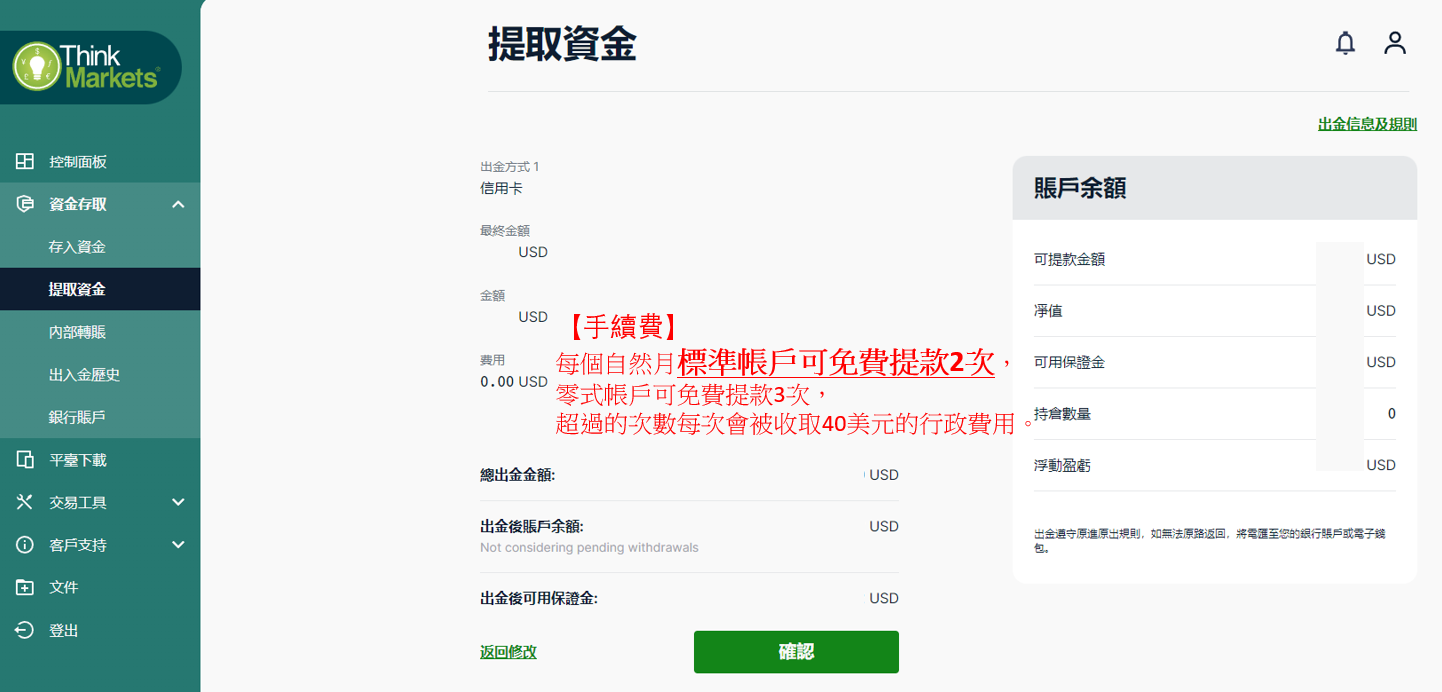
Task: Collapse the 資金存取 menu chevron
Action: point(178,204)
